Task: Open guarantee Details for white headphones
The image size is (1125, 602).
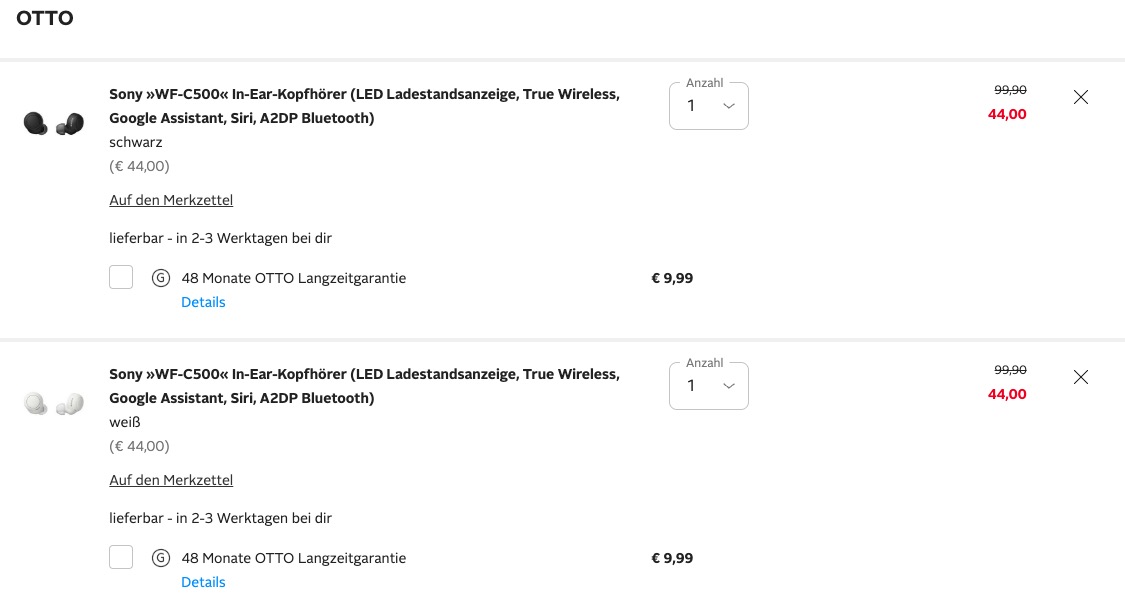Action: click(x=203, y=582)
